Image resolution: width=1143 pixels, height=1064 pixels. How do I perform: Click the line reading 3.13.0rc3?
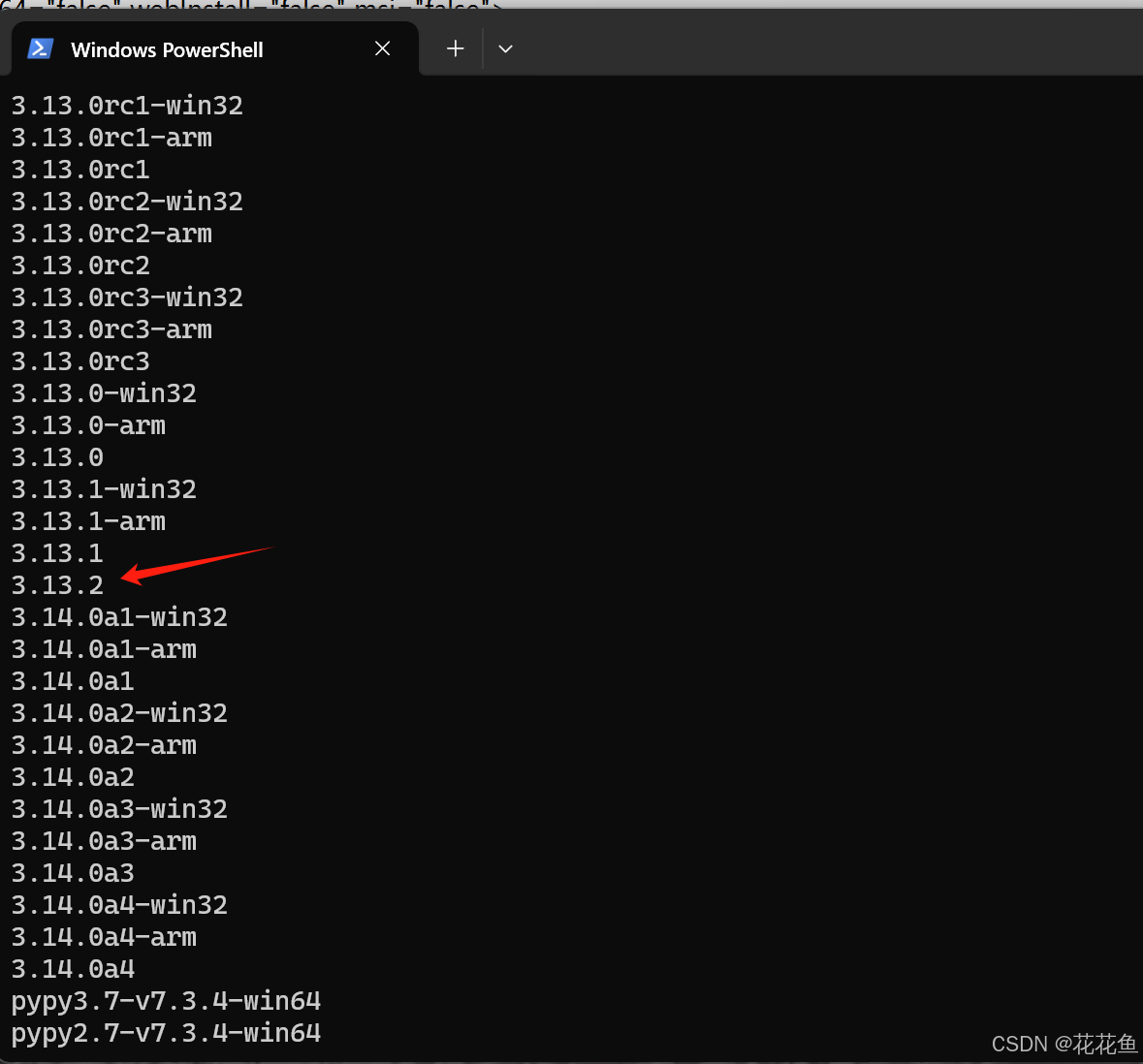click(80, 361)
